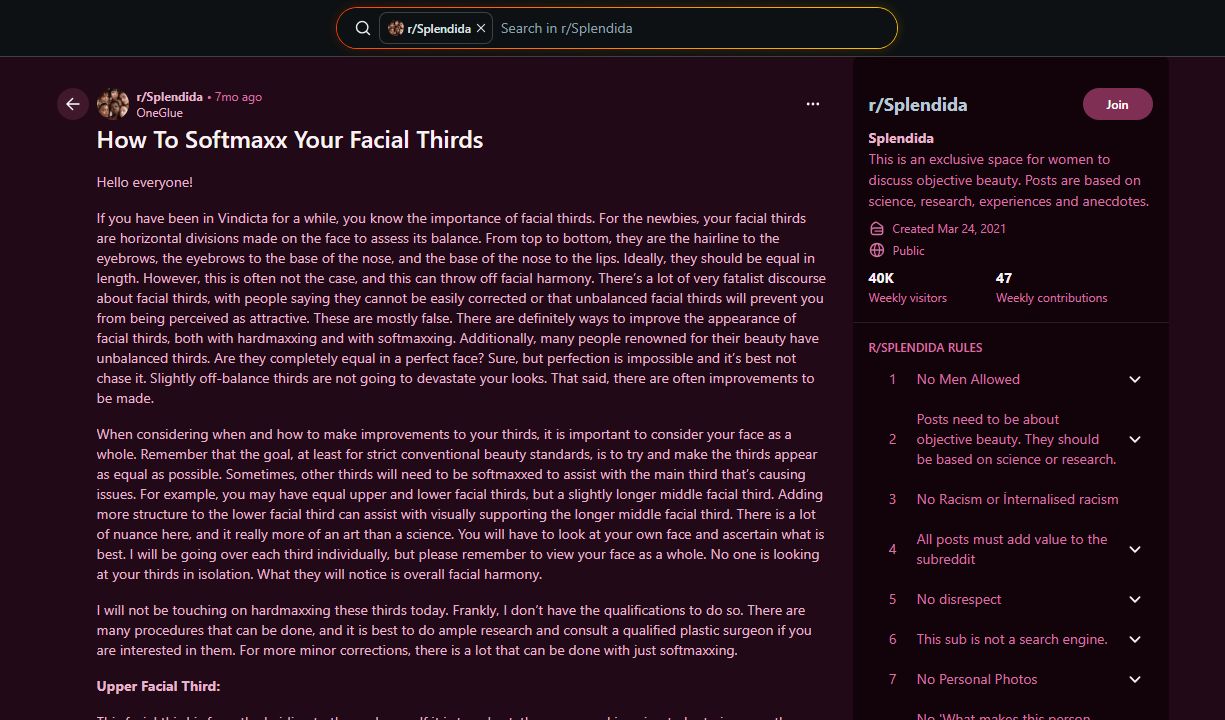Go back using the arrow button

pos(73,104)
